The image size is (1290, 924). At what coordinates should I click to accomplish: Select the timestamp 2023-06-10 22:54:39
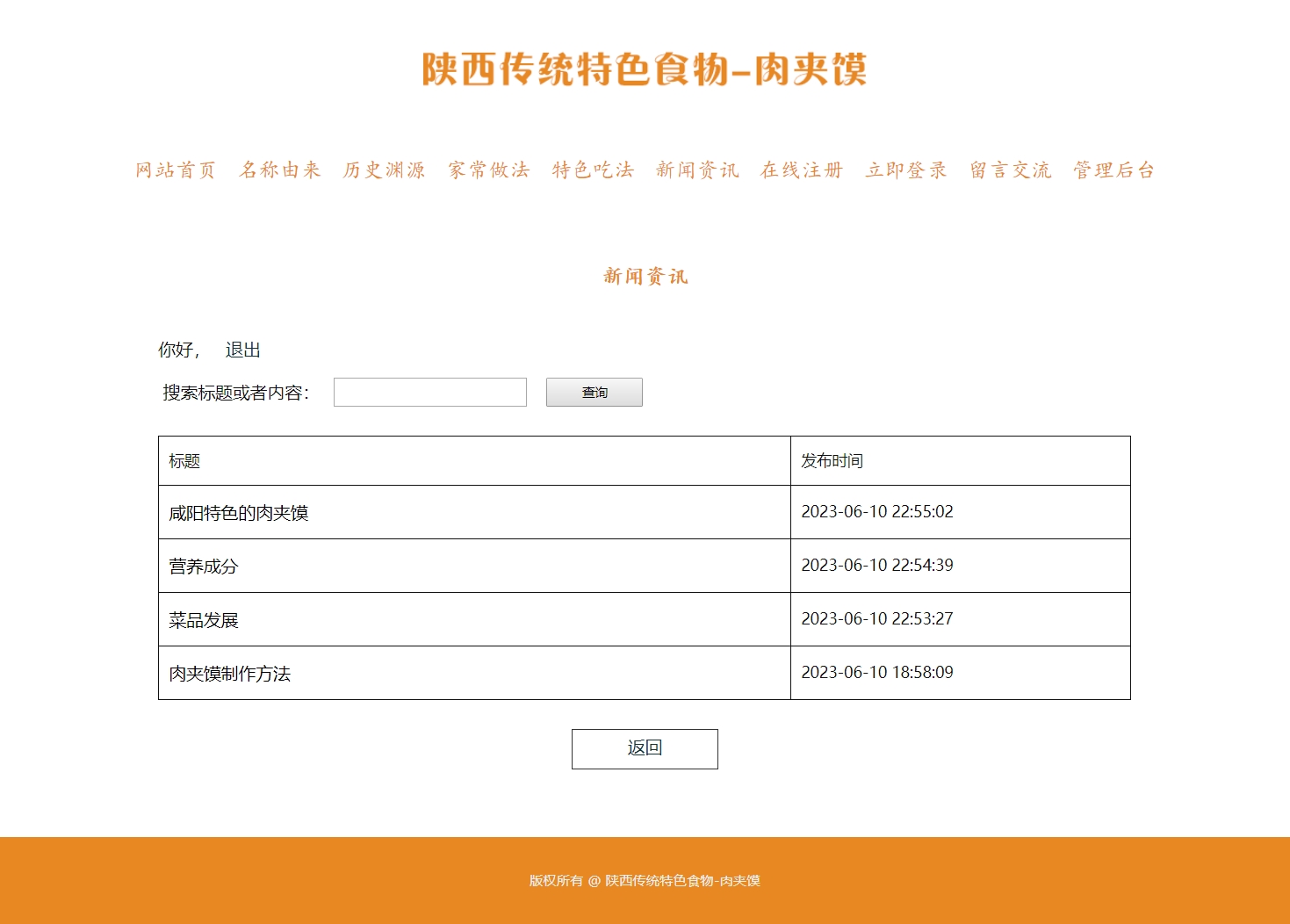[x=877, y=566]
